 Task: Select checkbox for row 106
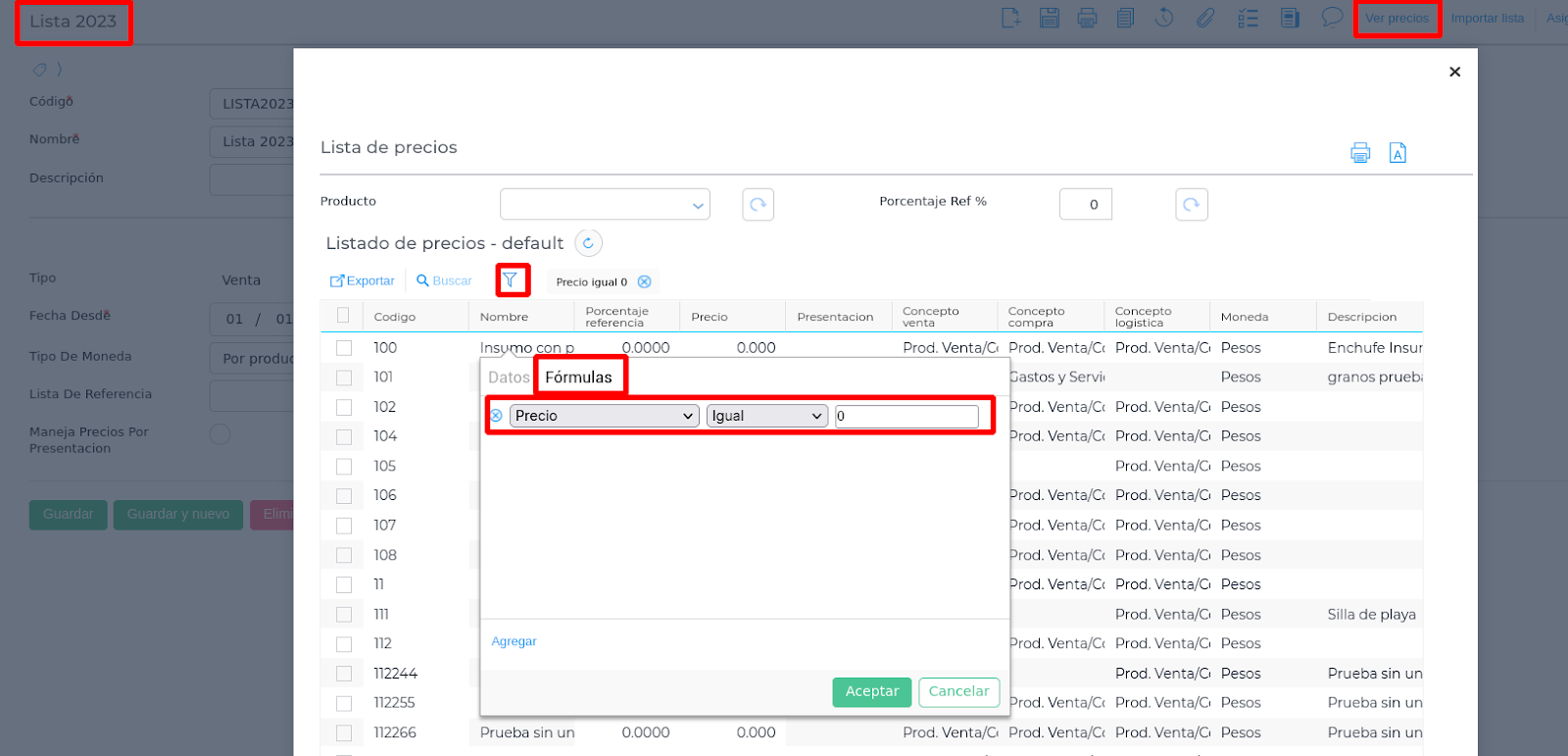coord(344,496)
